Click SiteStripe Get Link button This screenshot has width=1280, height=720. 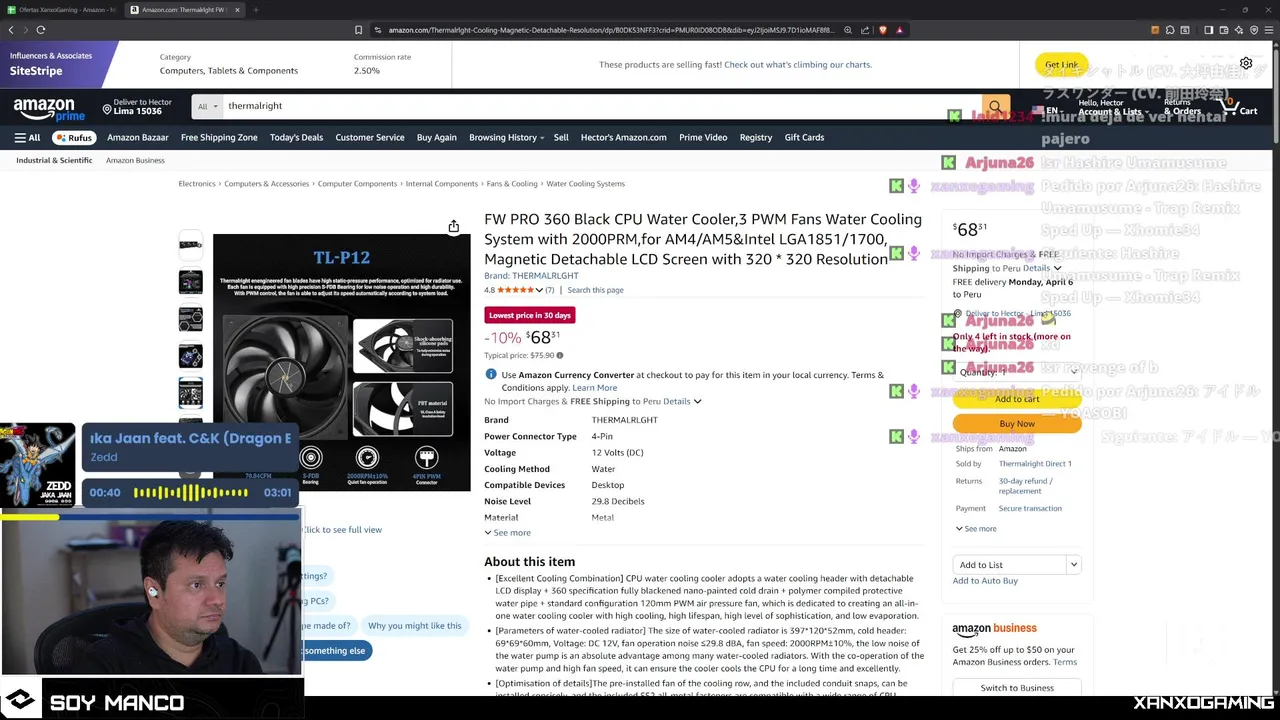click(1061, 64)
